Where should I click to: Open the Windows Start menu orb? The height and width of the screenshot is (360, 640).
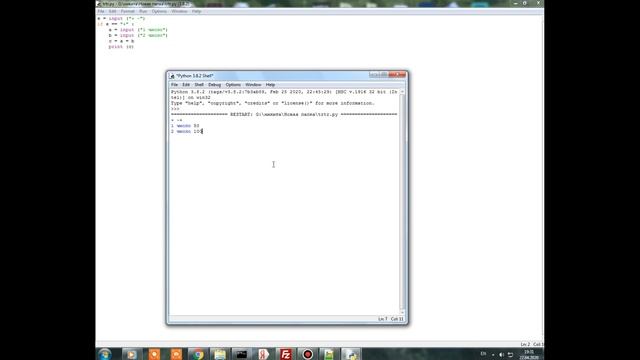105,354
